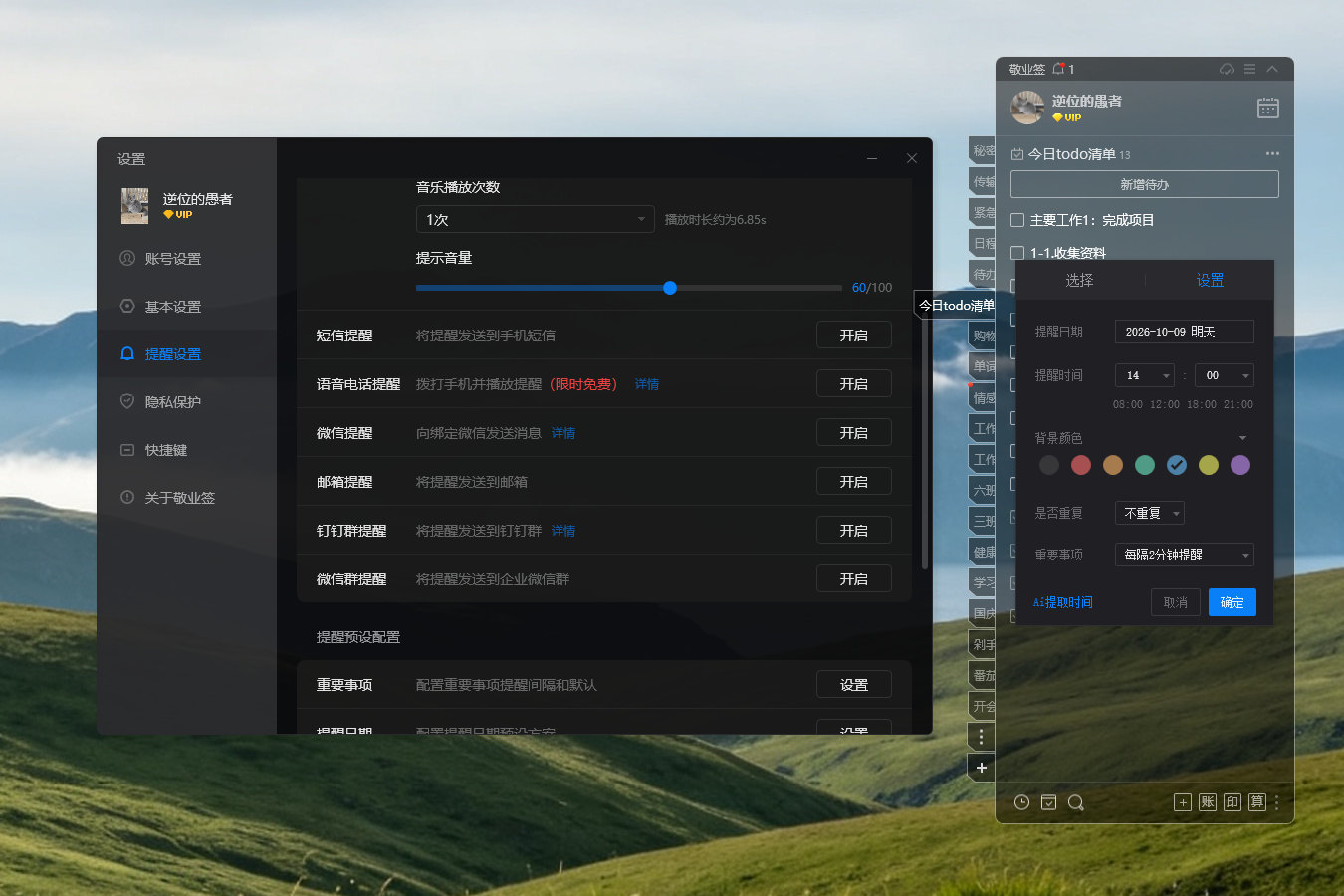
Task: Click the user avatar in the note window
Action: pos(1027,108)
